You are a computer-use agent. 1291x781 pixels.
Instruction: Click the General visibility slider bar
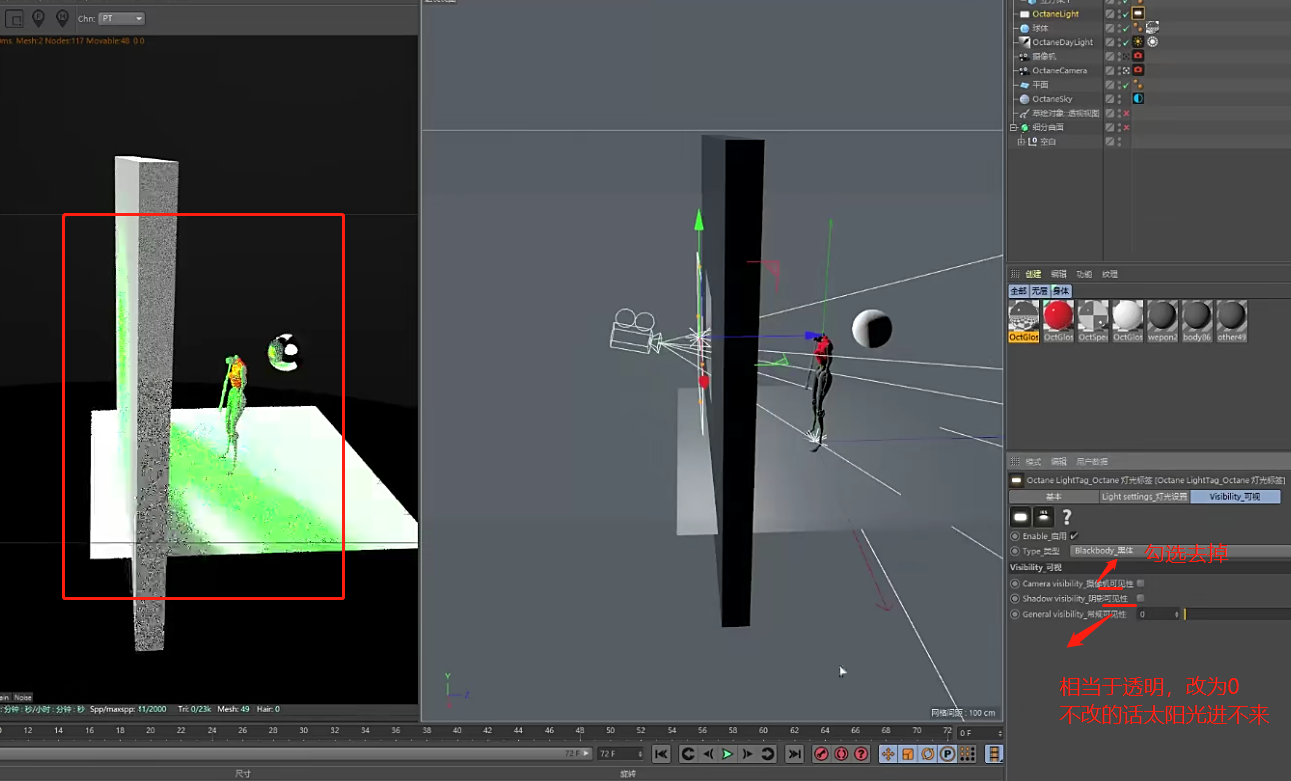coord(1236,614)
